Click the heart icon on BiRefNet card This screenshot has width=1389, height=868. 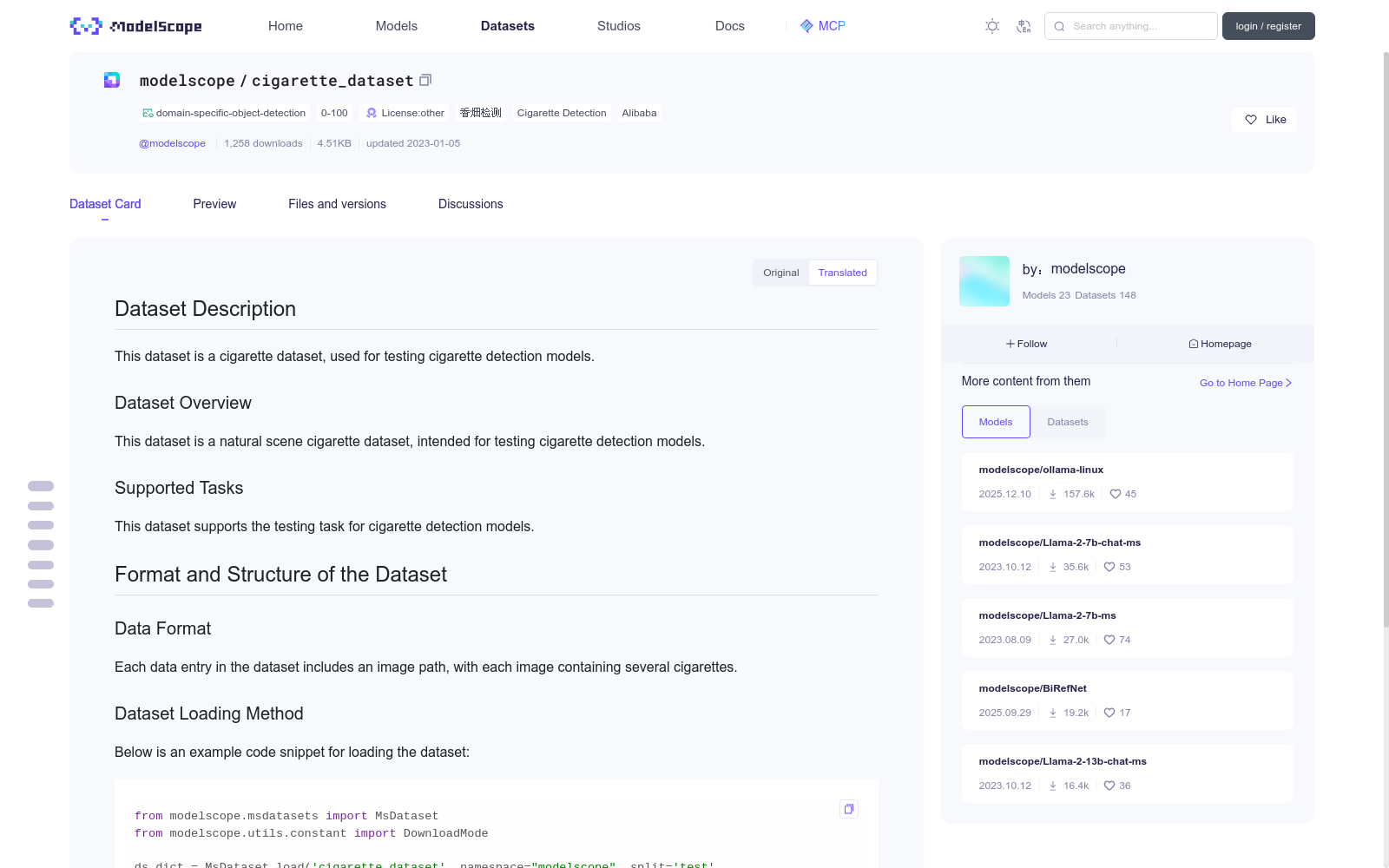1109,713
